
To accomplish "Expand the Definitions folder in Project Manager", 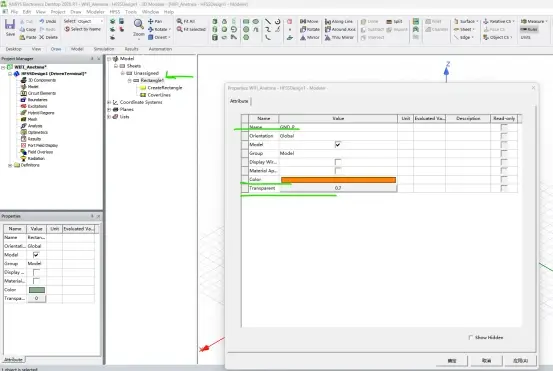I will 10,165.
